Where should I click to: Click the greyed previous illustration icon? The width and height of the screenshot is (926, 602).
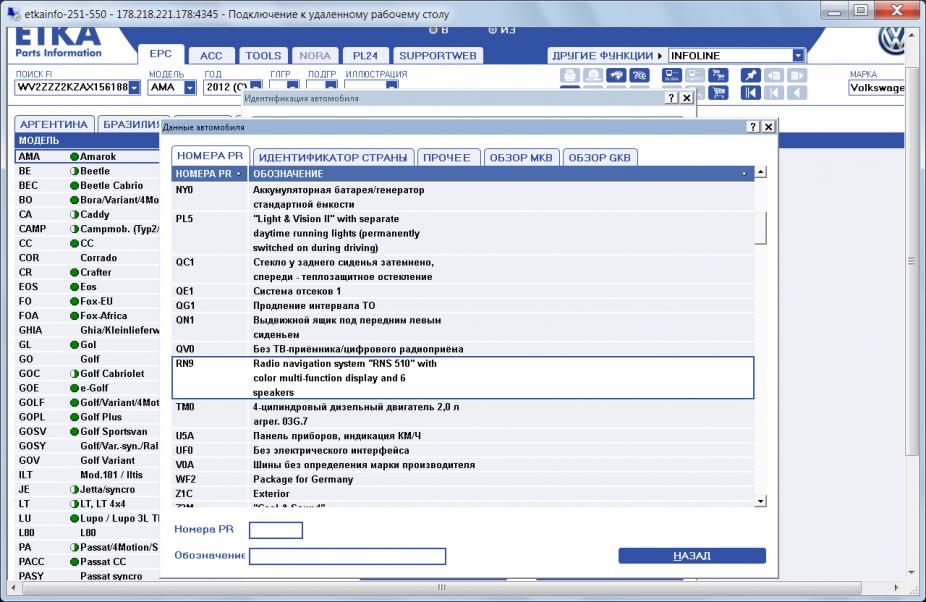point(774,75)
